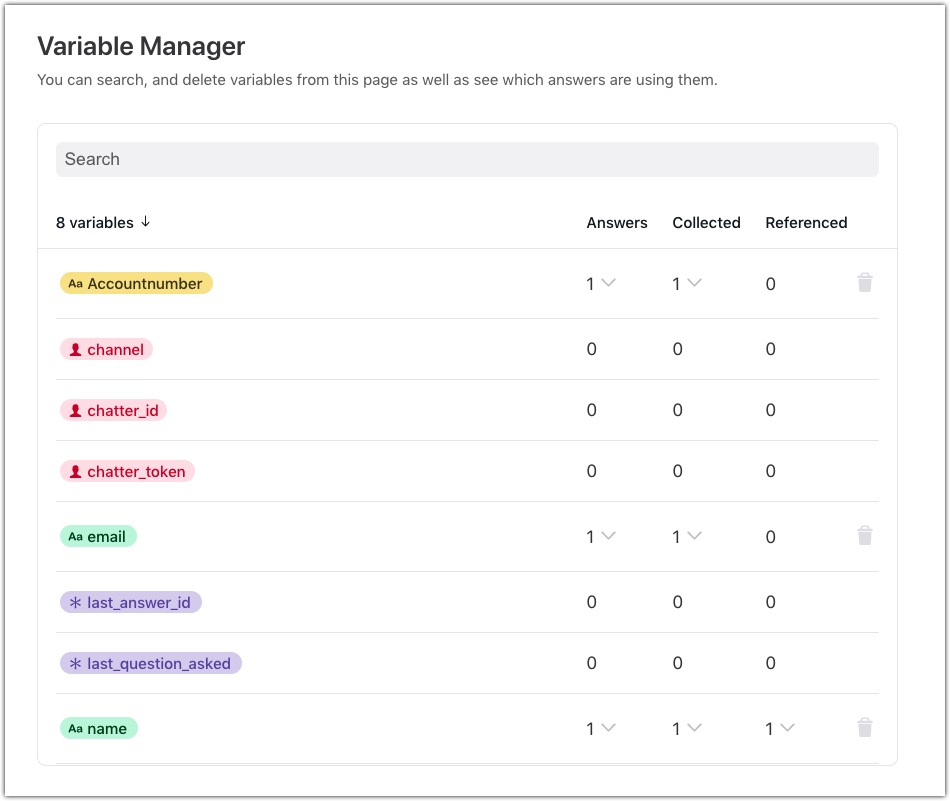Screen dimensions: 950x801
Task: Select the yellow Accountnumber variable tag
Action: click(x=136, y=284)
